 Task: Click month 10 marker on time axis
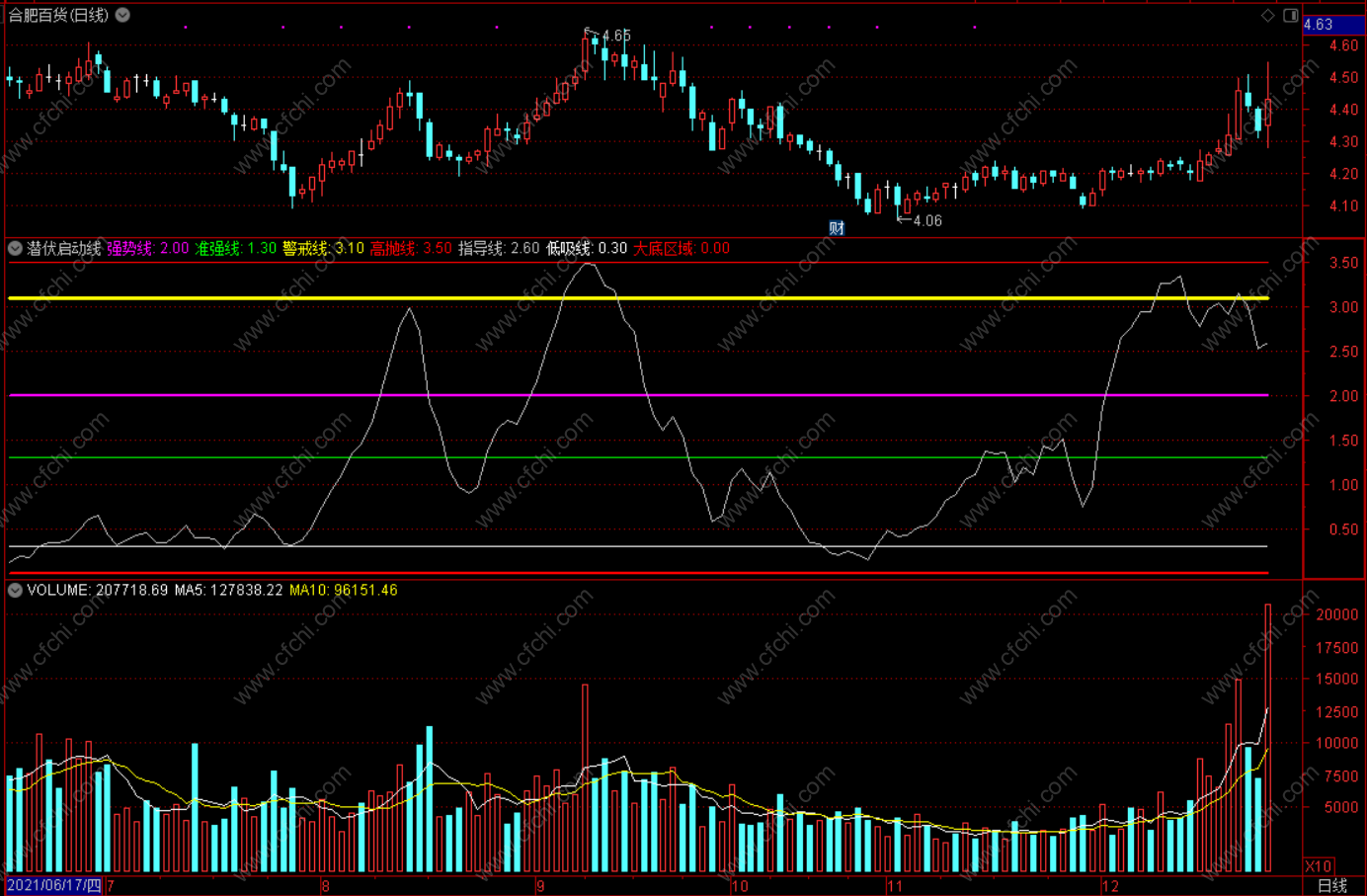pos(740,886)
